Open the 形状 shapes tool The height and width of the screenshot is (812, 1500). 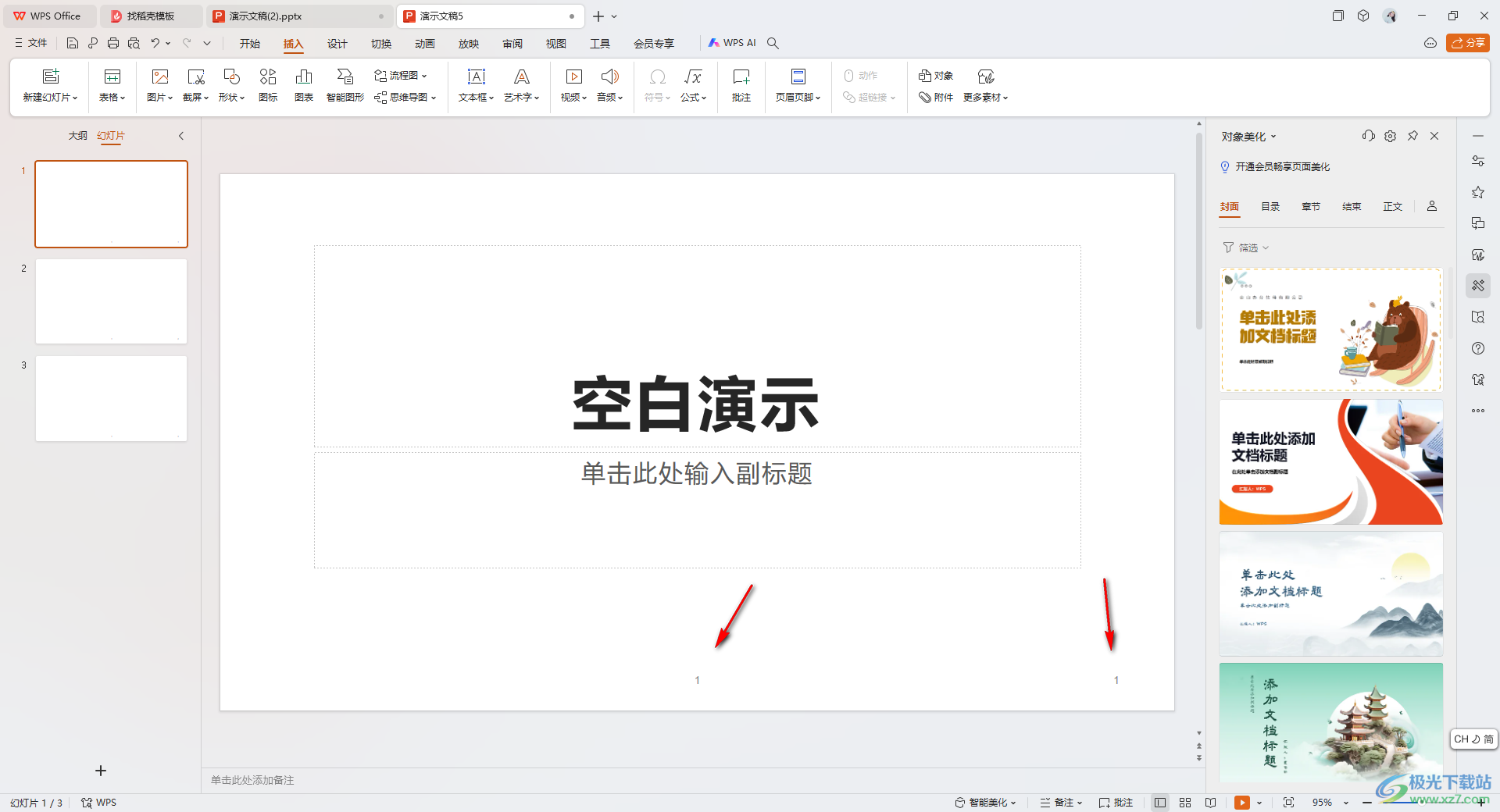(x=231, y=85)
